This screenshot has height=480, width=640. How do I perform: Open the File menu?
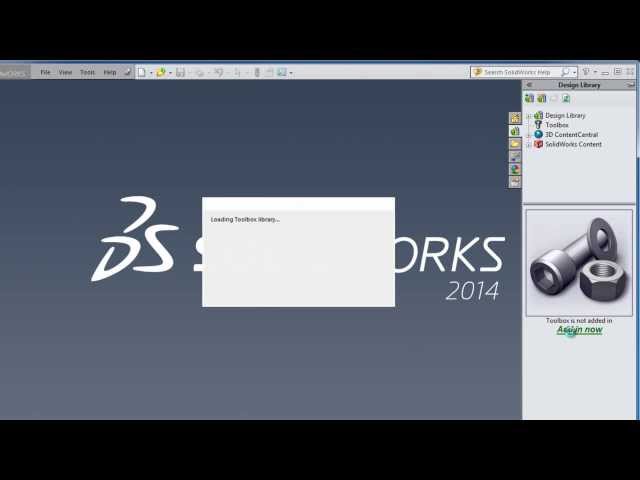pyautogui.click(x=45, y=72)
